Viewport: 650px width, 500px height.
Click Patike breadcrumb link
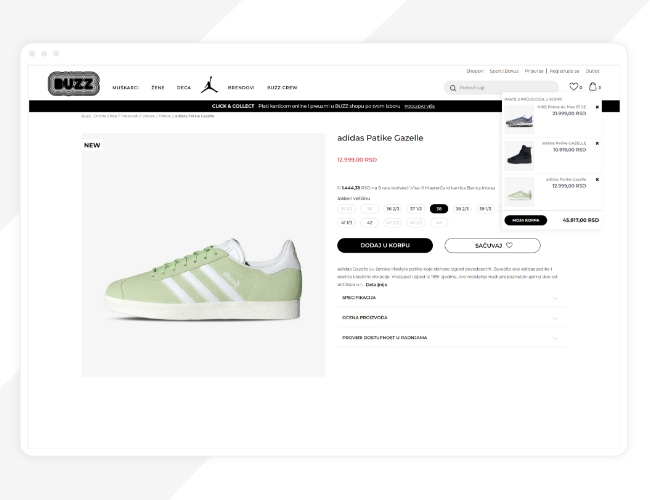click(165, 116)
